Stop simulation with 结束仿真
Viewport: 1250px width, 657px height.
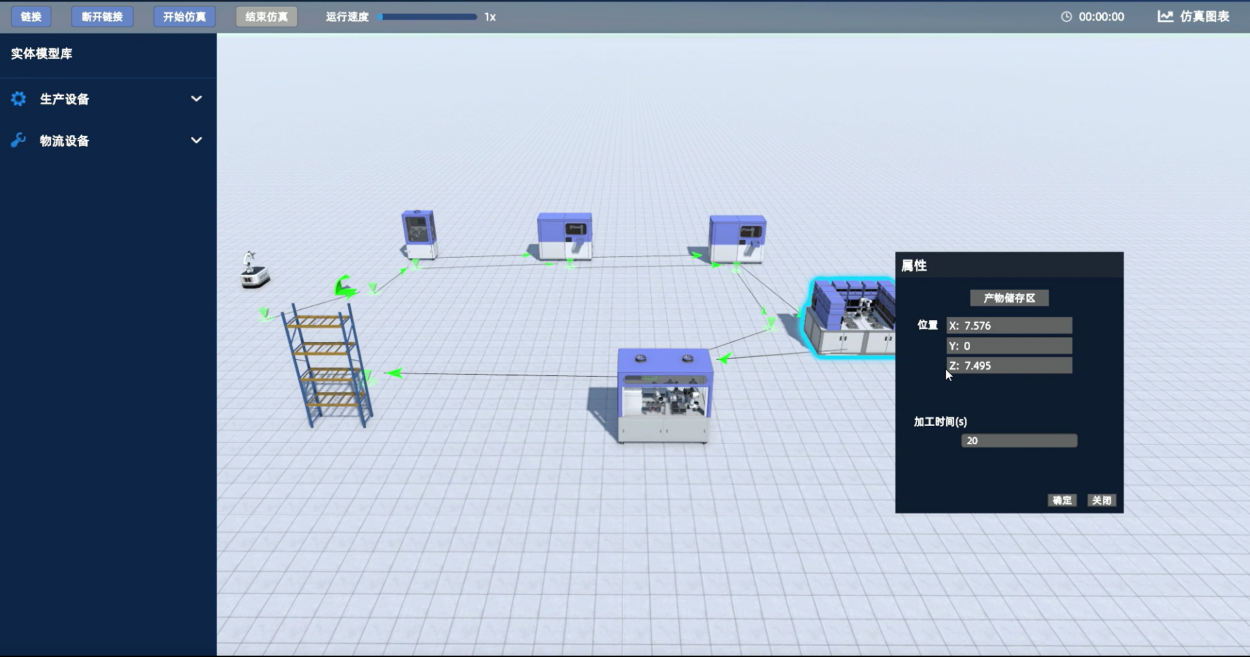tap(266, 17)
